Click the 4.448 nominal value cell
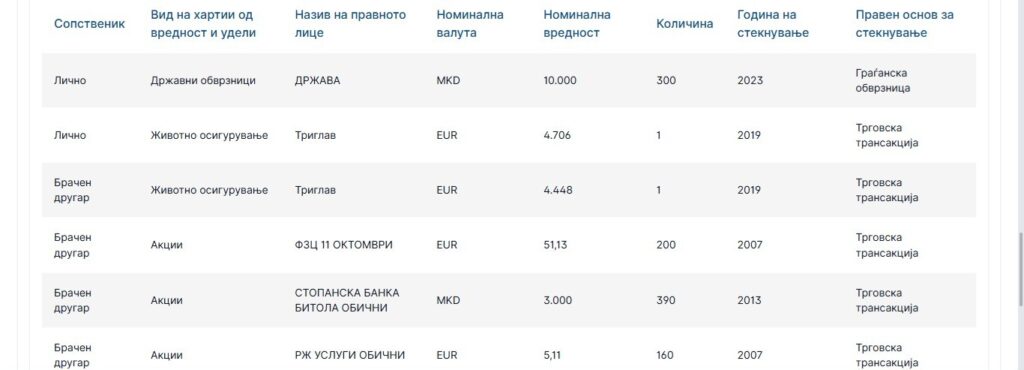1024x370 pixels. [558, 190]
